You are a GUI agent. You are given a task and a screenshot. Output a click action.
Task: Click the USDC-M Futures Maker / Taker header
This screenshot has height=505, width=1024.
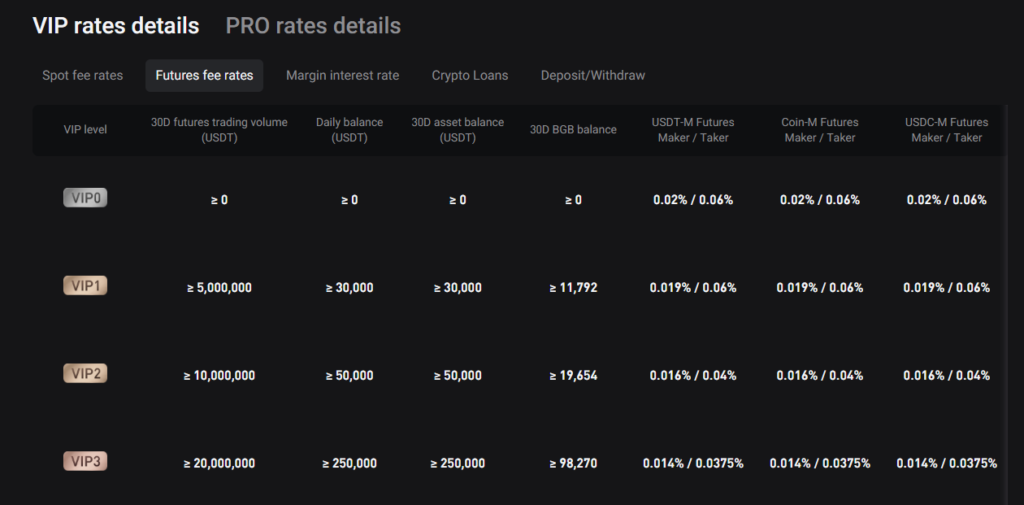coord(946,130)
